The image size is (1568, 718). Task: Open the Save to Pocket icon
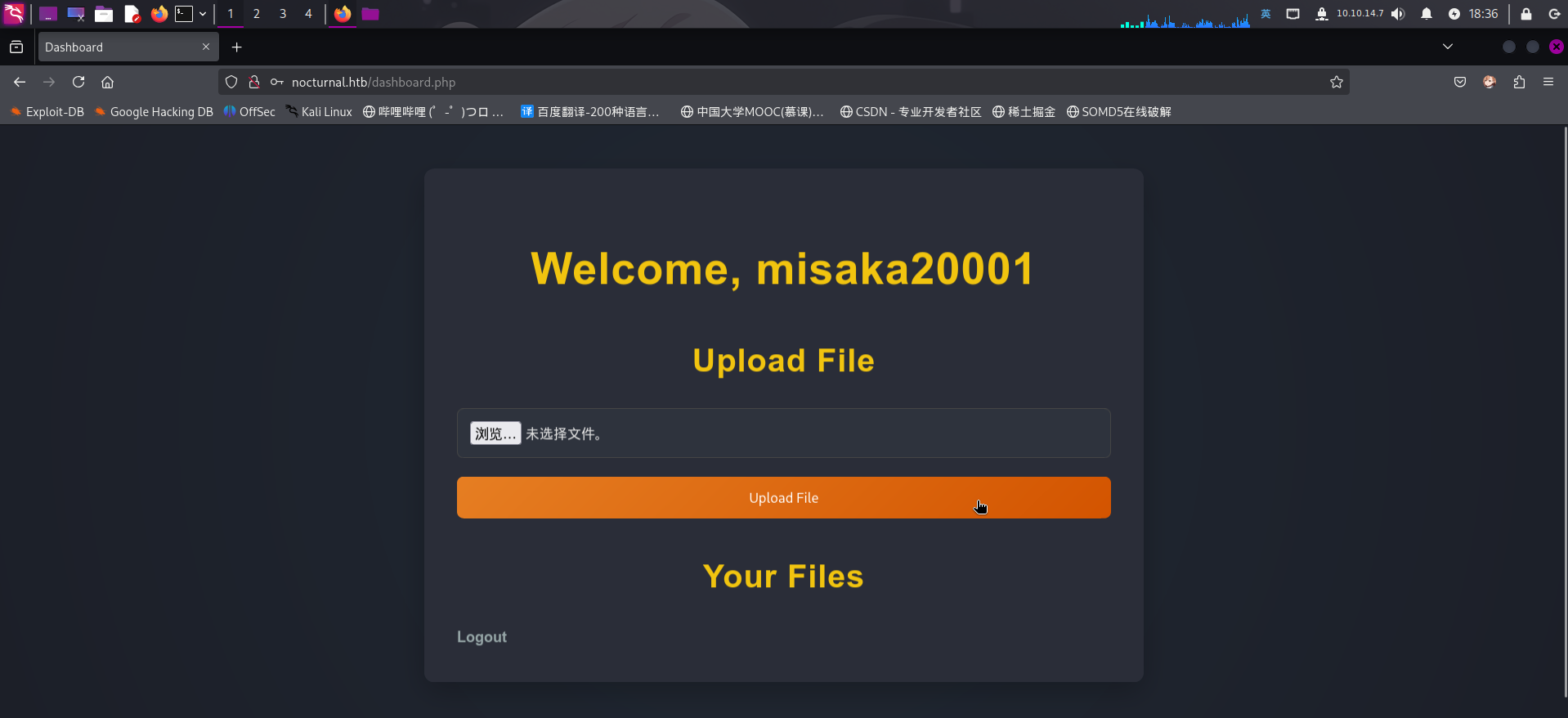[x=1460, y=82]
